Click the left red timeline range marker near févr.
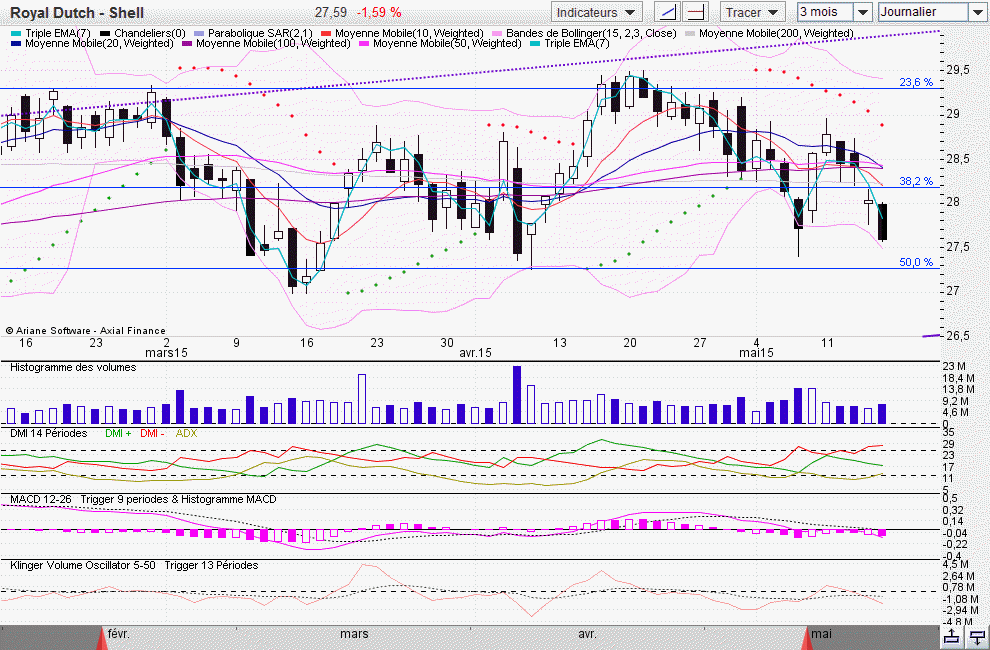Image resolution: width=990 pixels, height=650 pixels. 102,638
